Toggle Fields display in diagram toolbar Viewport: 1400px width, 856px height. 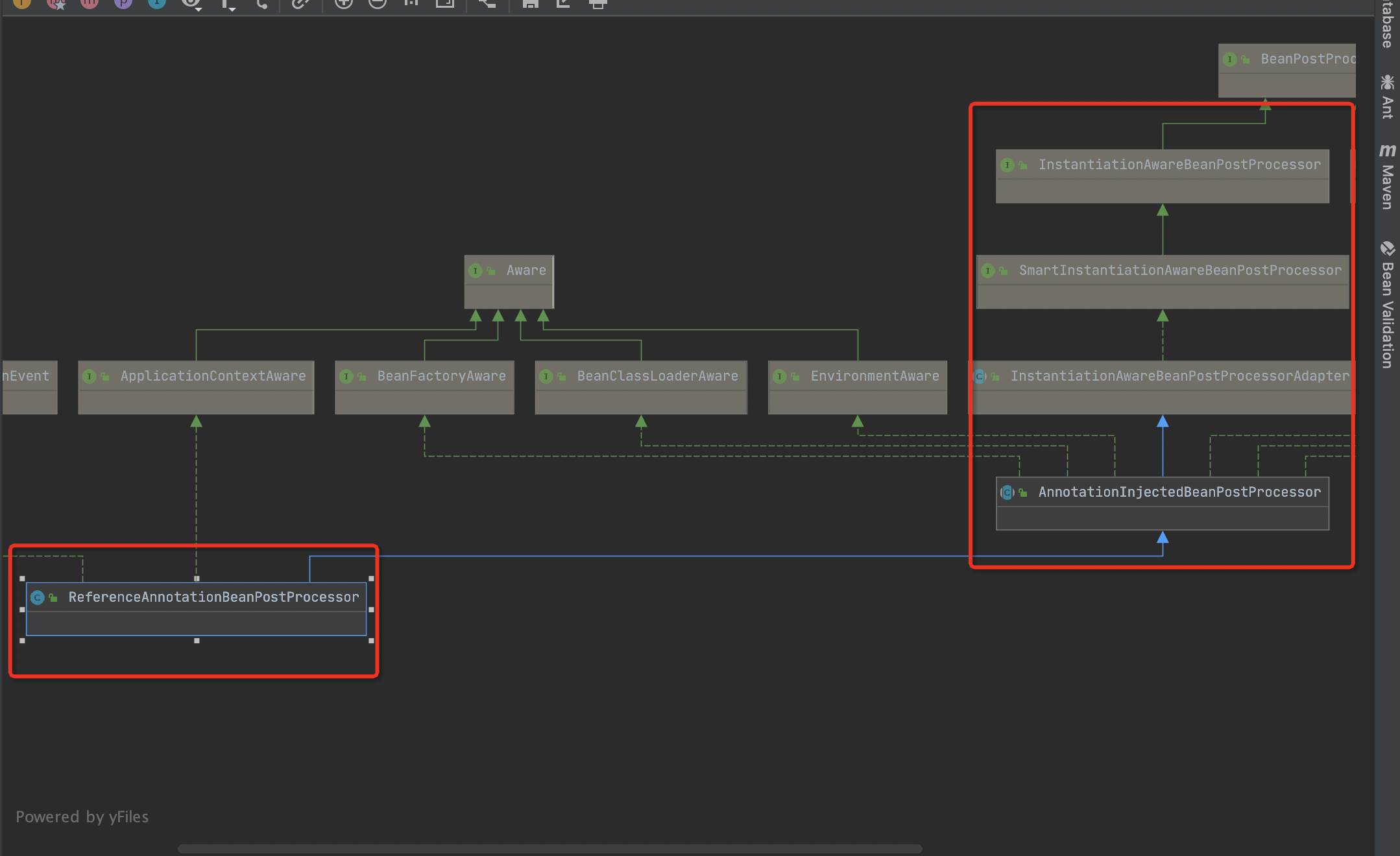[22, 3]
